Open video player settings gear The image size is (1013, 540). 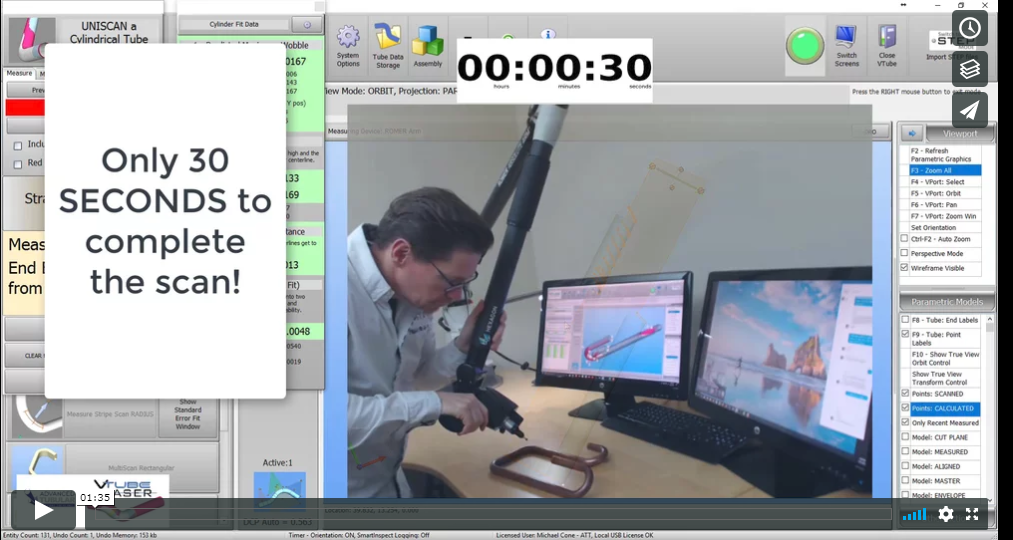click(945, 514)
